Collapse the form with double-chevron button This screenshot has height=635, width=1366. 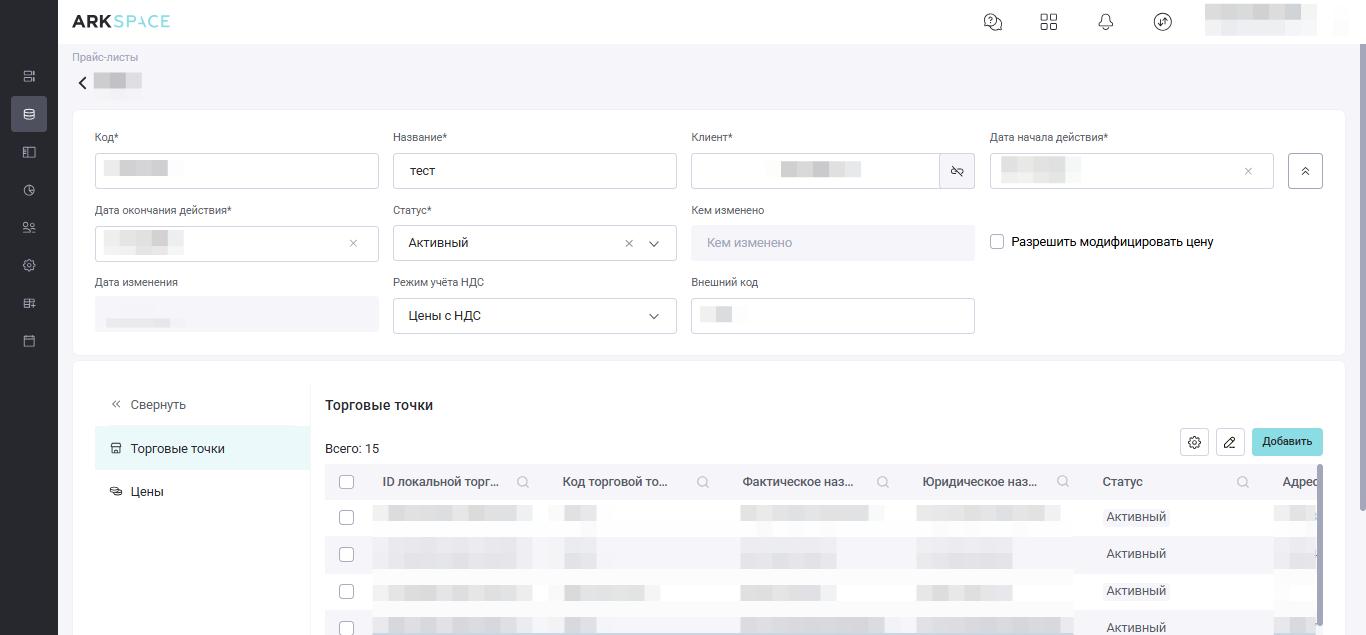click(1305, 171)
